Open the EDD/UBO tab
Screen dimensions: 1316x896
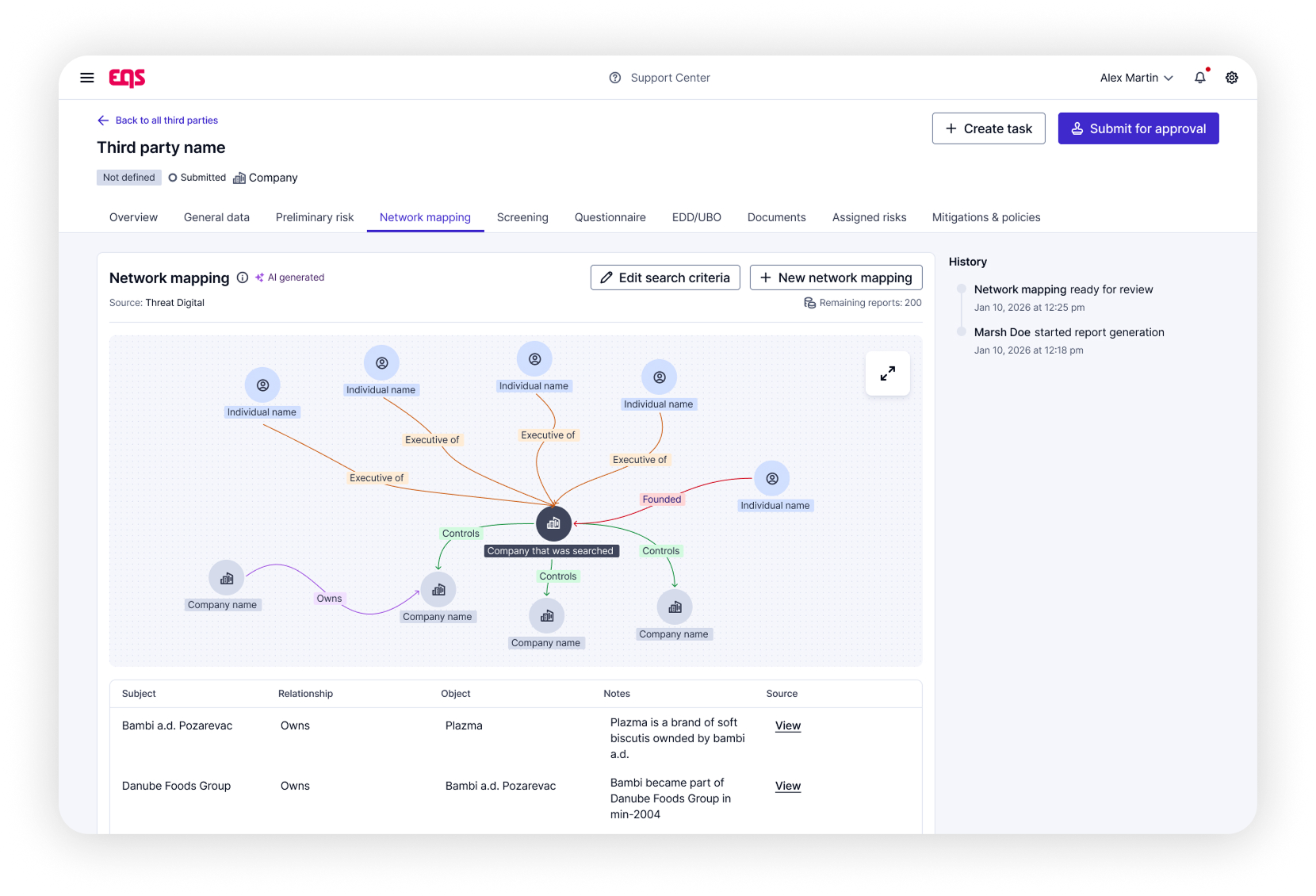pyautogui.click(x=697, y=217)
